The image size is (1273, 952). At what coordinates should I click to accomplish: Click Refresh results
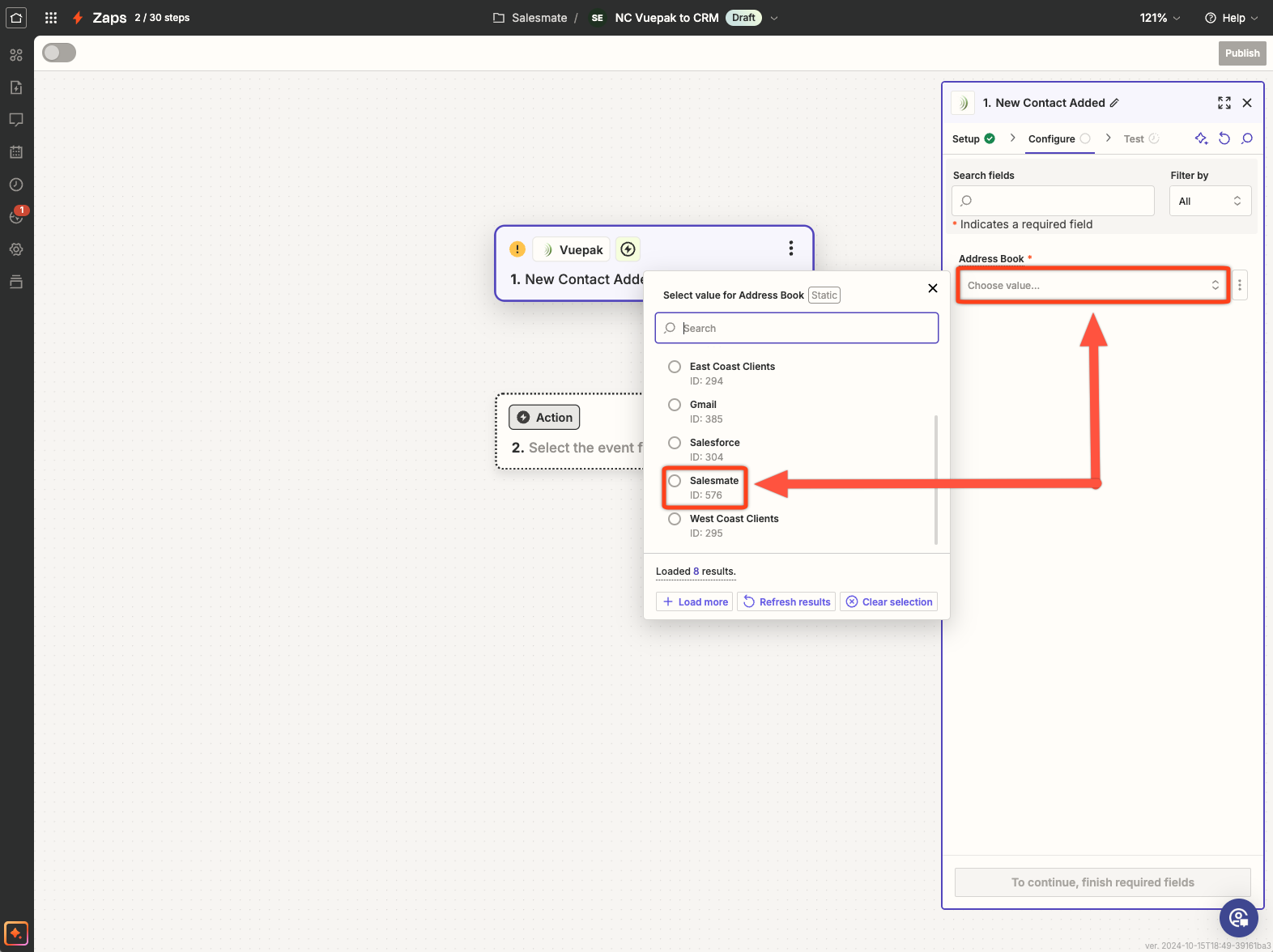[787, 601]
